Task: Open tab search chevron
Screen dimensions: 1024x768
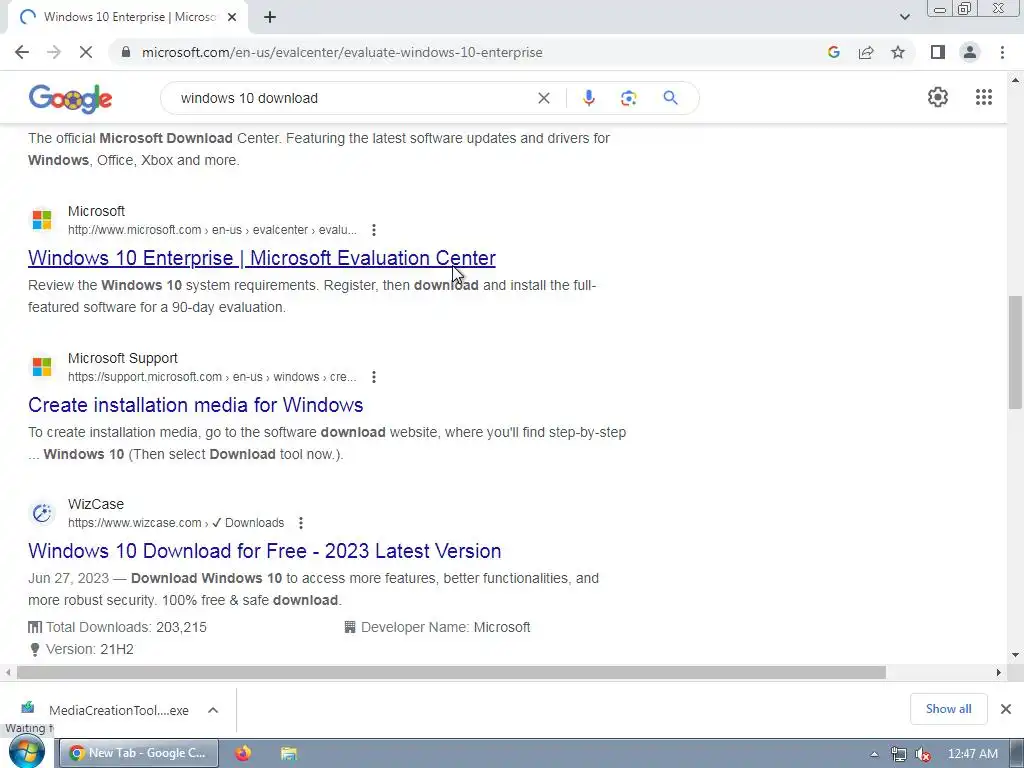Action: 904,17
